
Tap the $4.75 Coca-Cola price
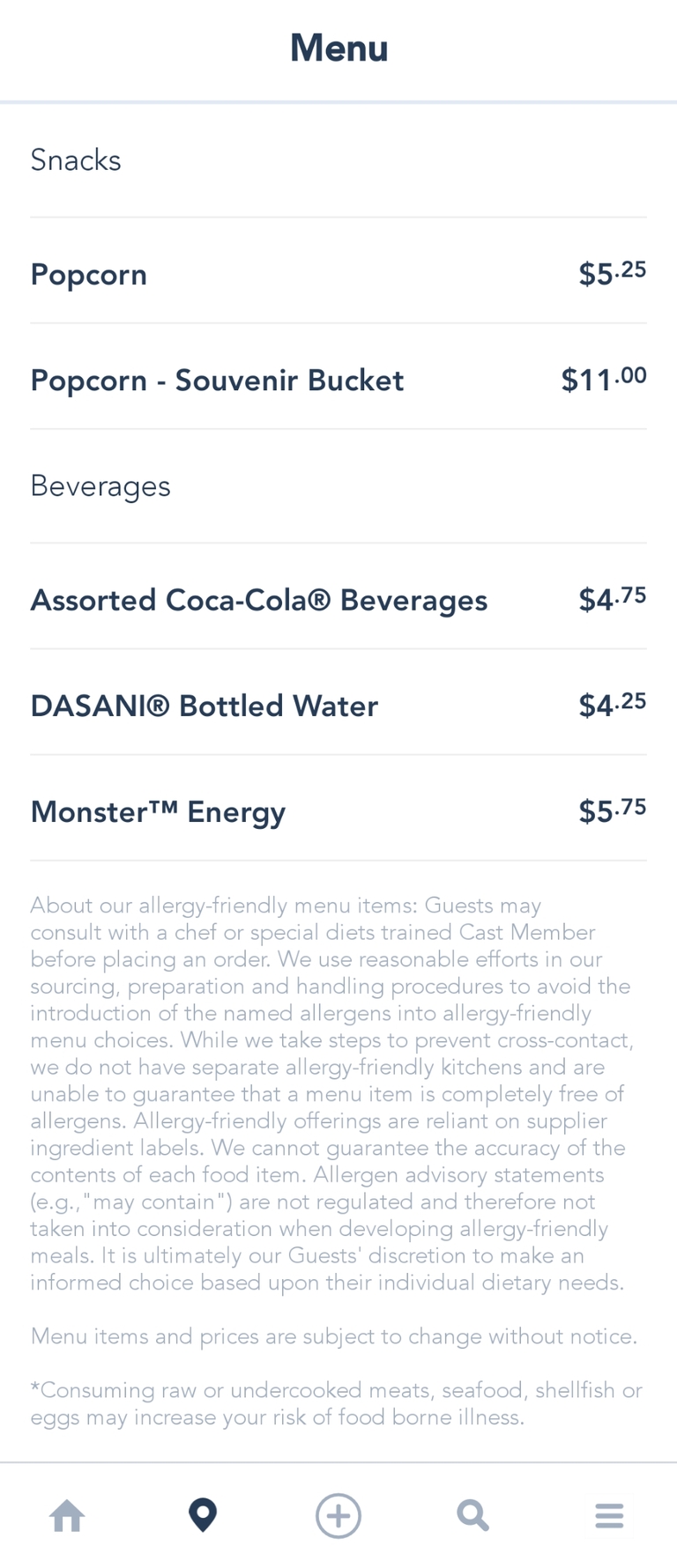pyautogui.click(x=612, y=599)
